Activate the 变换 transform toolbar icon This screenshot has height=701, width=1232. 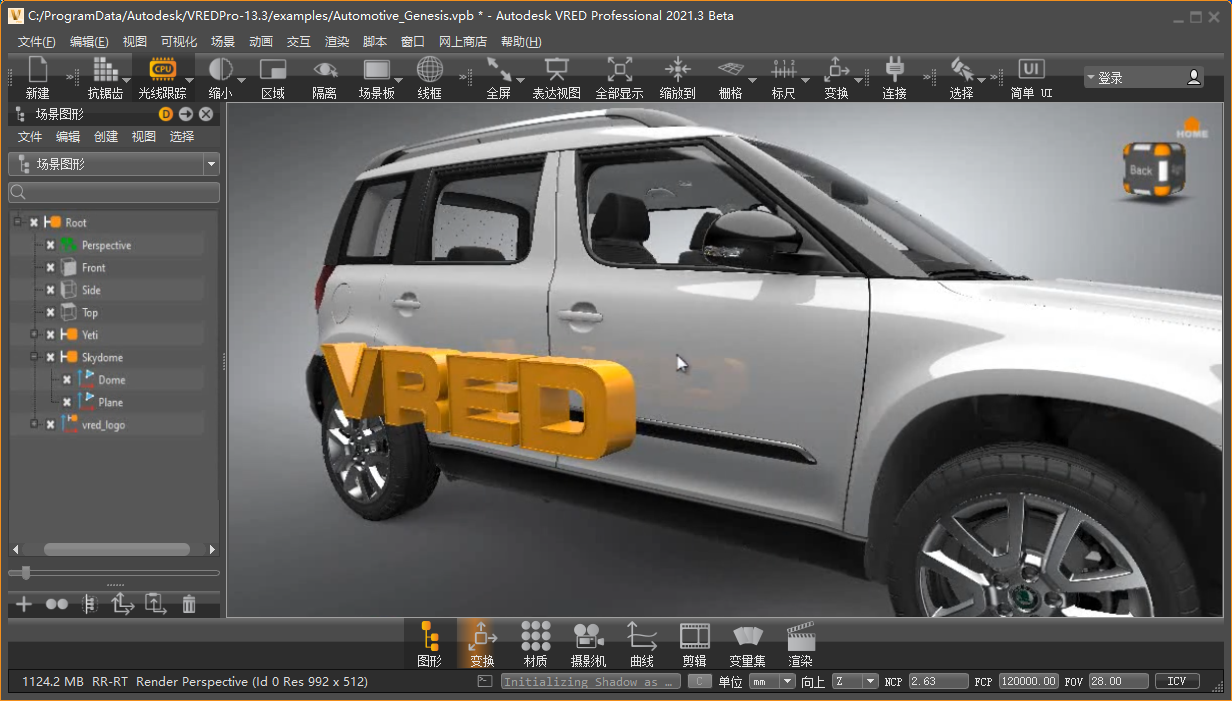click(836, 69)
